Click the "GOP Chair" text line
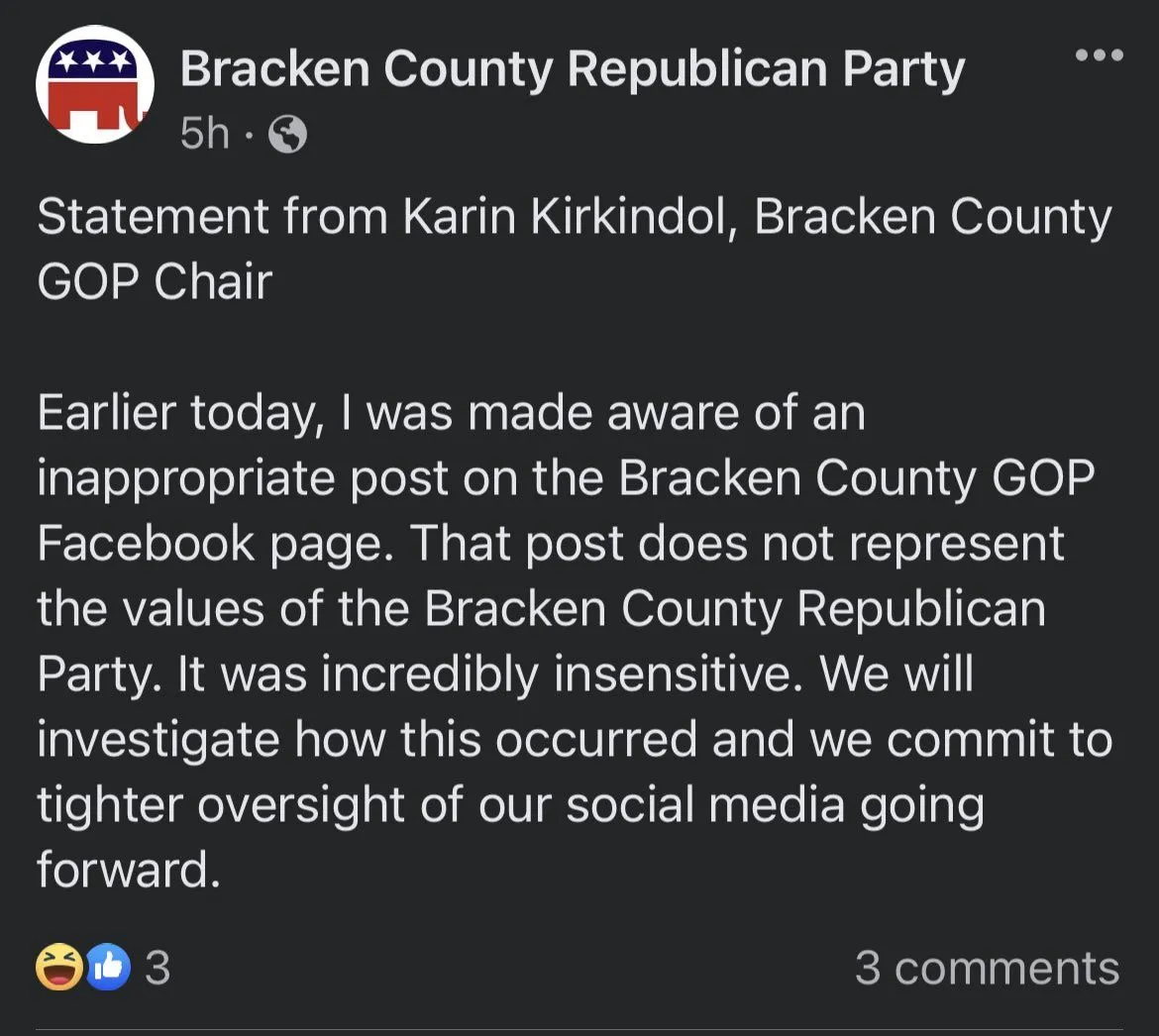This screenshot has height=1036, width=1159. coord(155,282)
